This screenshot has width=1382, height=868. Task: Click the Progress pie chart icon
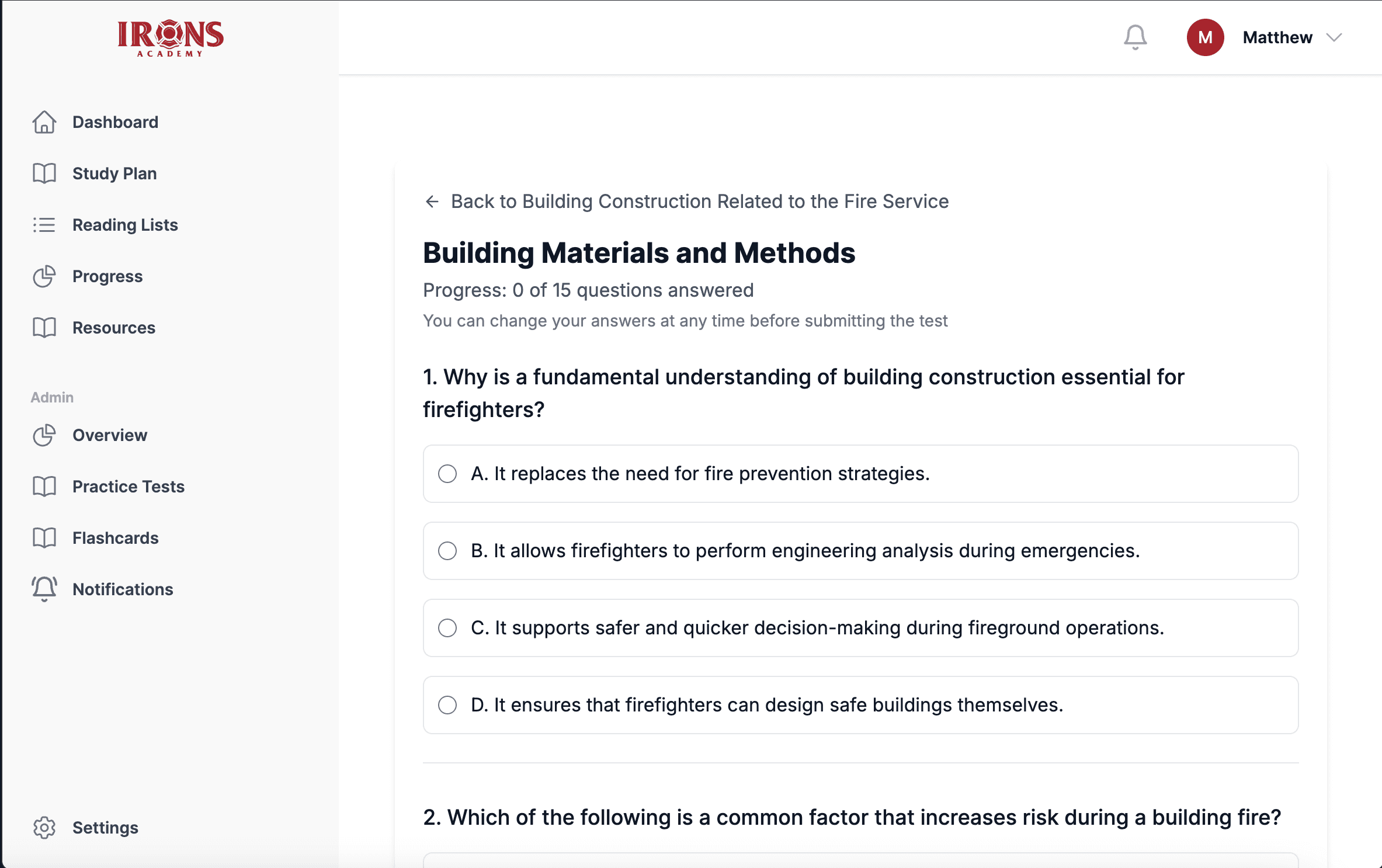click(x=44, y=276)
